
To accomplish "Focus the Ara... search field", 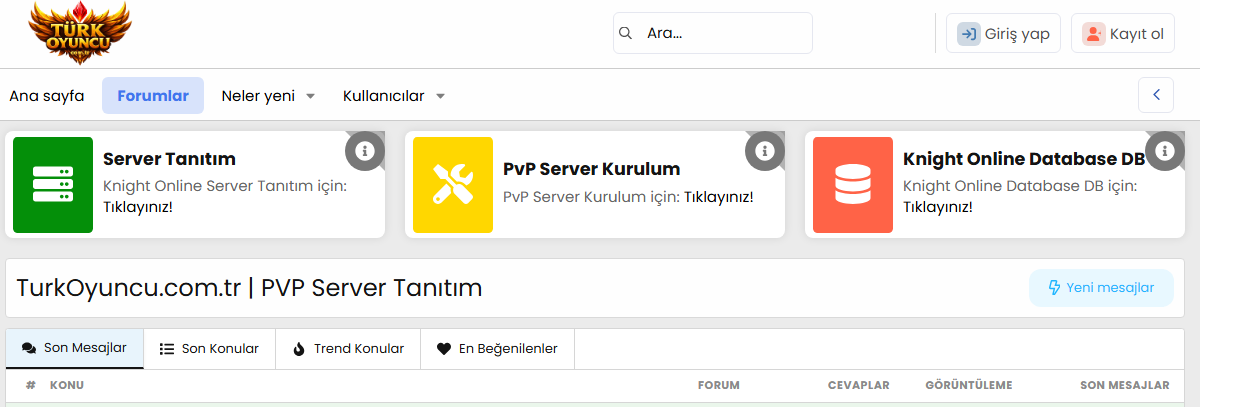I will coord(725,33).
